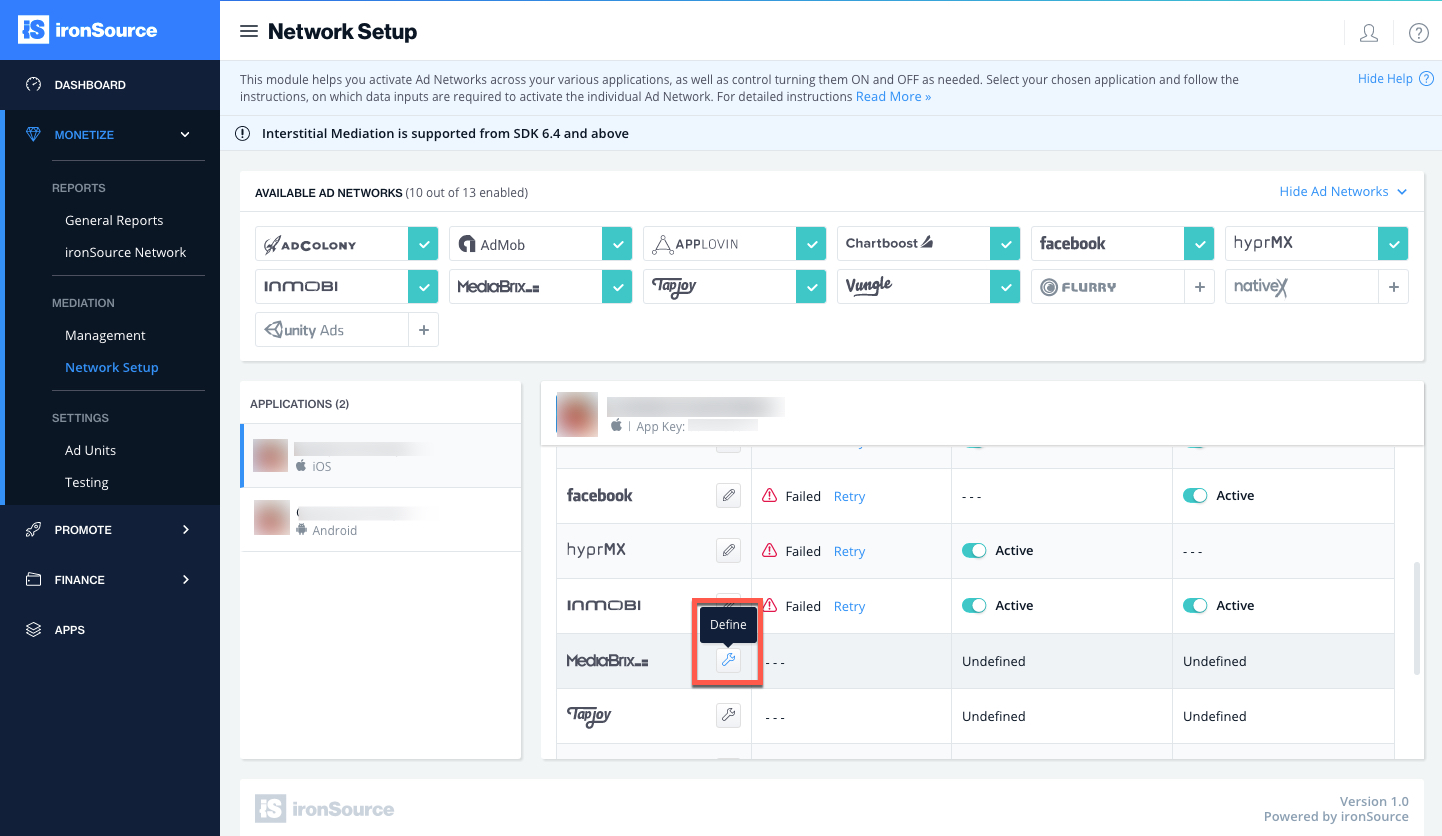Click the wrench icon for Tapjoy
This screenshot has width=1442, height=836.
(728, 715)
